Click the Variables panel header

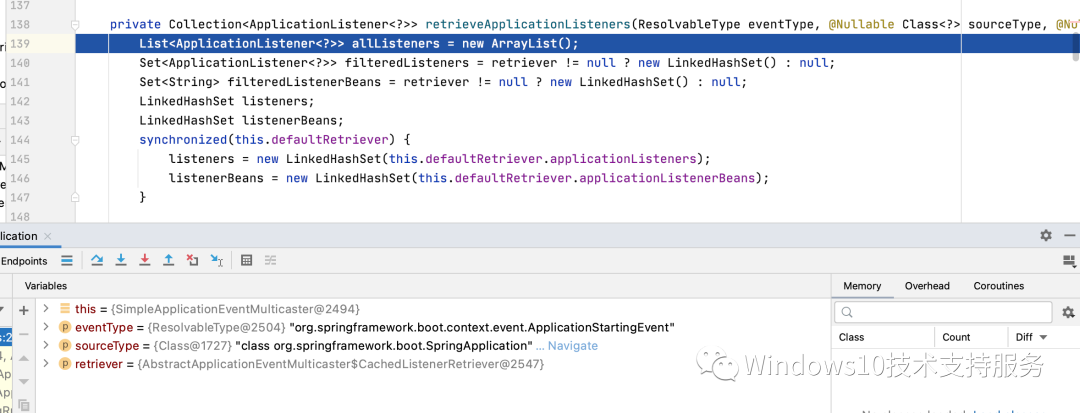tap(45, 286)
